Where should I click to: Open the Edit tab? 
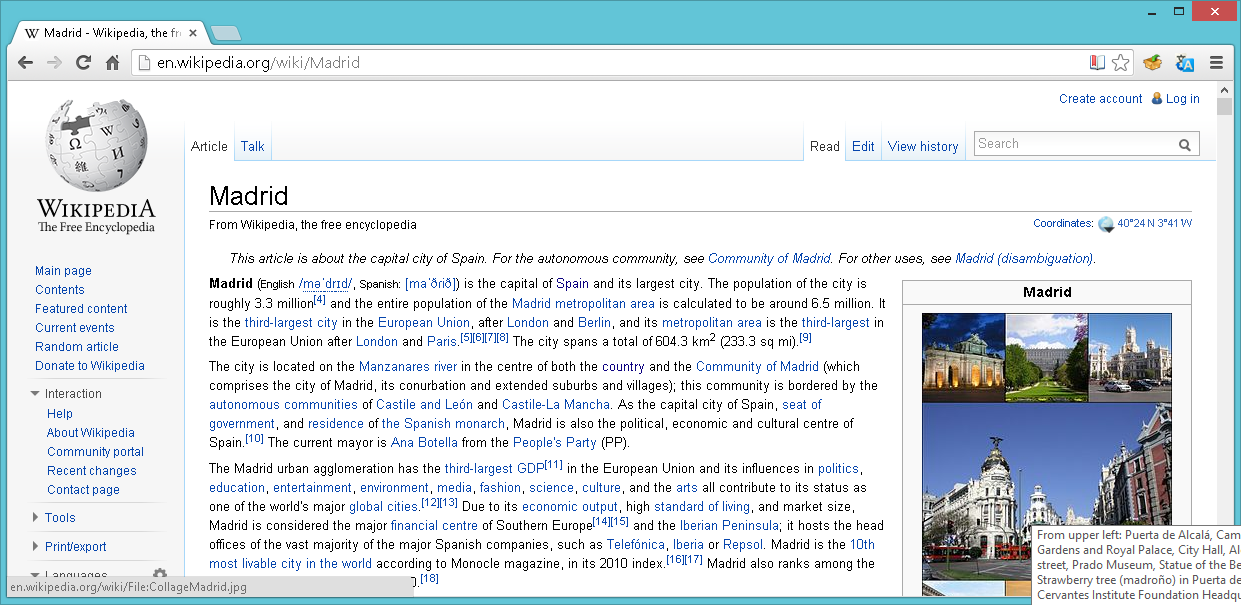pos(863,146)
